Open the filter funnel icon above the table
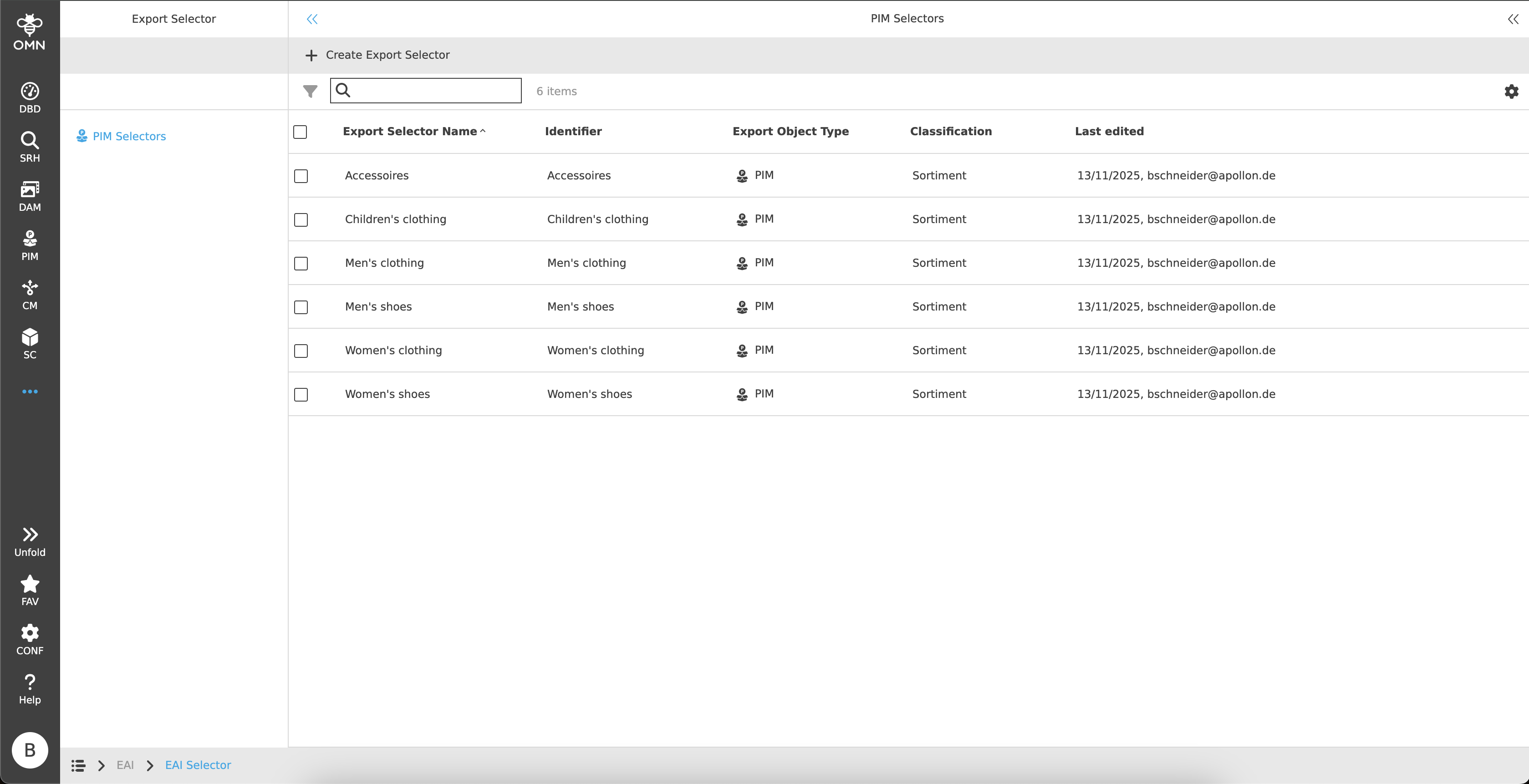Screen dimensions: 1529x784 click(x=310, y=91)
